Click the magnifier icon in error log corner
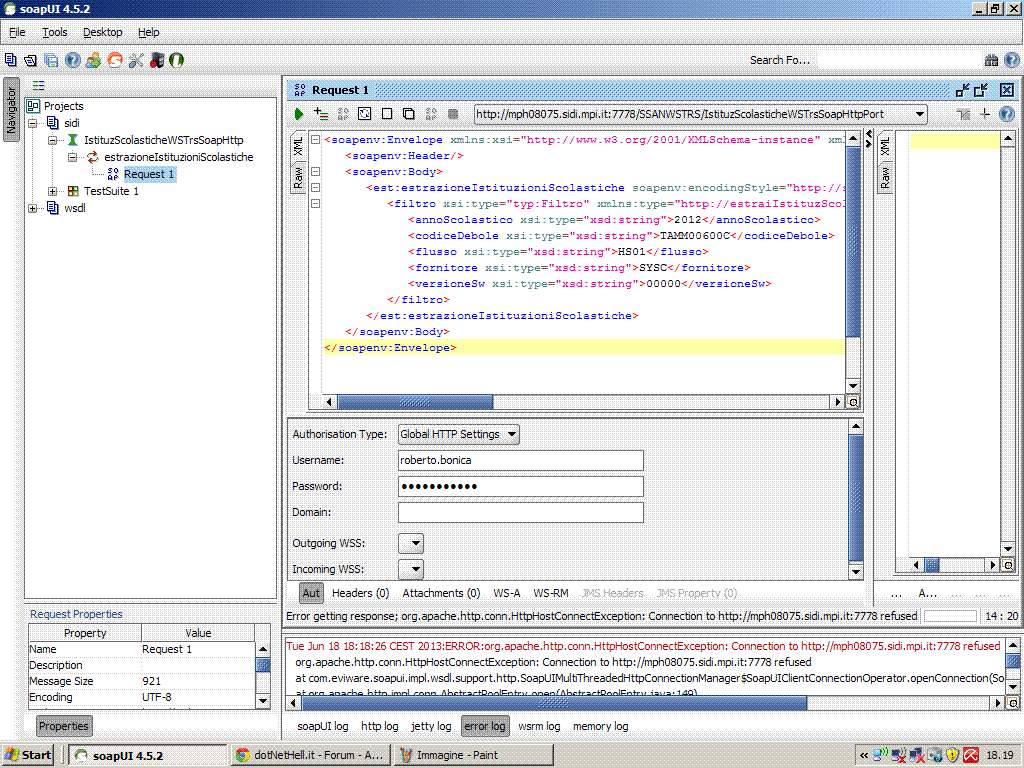This screenshot has width=1024, height=768. [1013, 703]
